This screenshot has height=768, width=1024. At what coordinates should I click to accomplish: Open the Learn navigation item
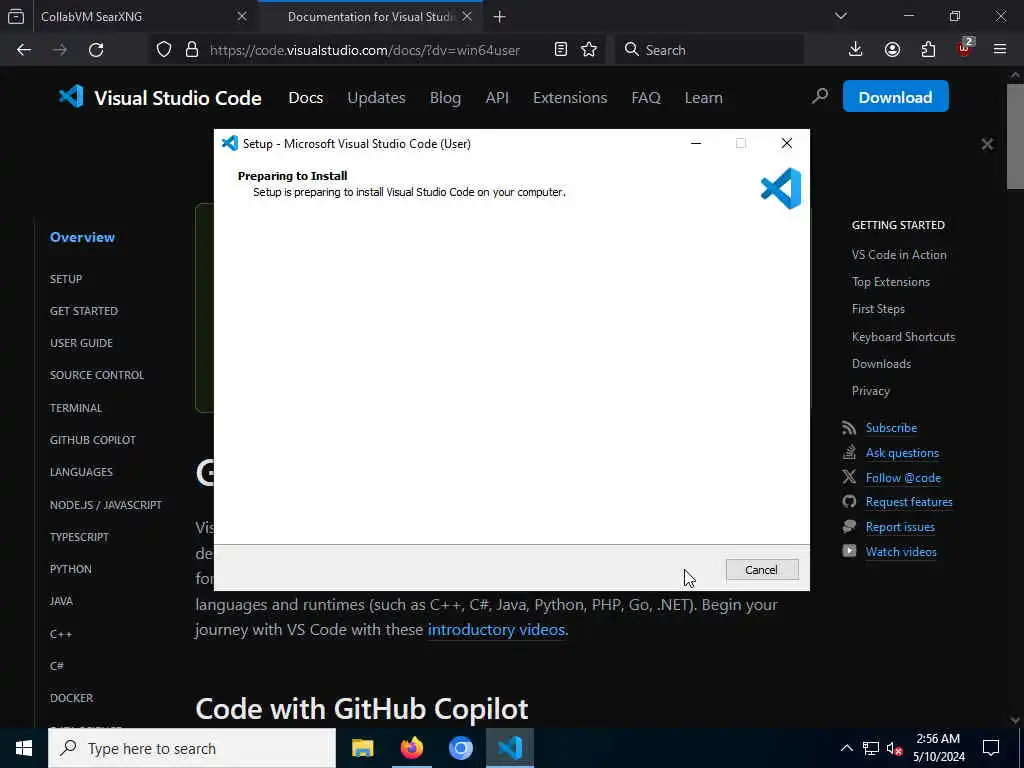coord(703,97)
